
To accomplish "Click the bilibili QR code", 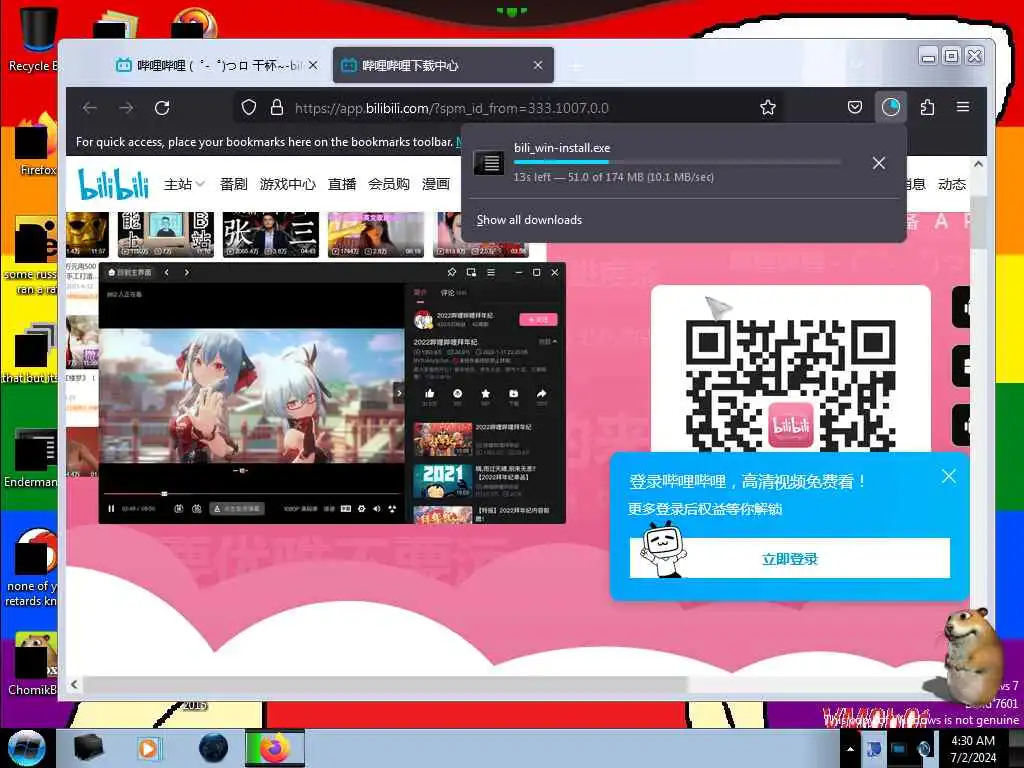I will [790, 384].
